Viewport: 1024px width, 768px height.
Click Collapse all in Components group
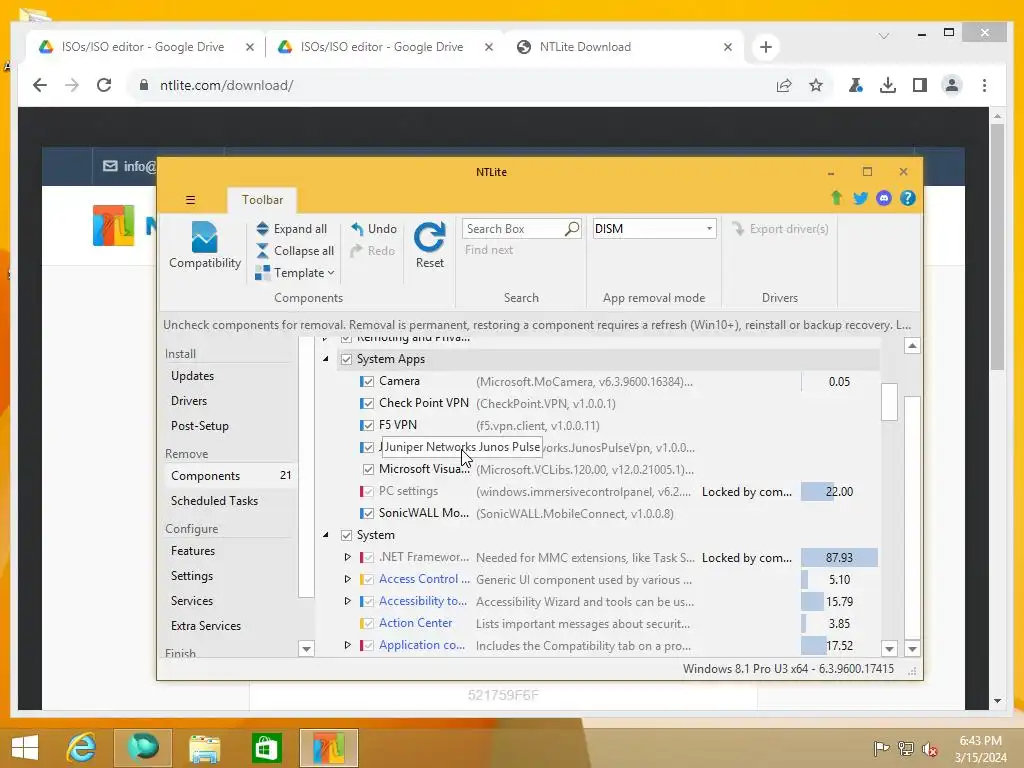[x=295, y=251]
